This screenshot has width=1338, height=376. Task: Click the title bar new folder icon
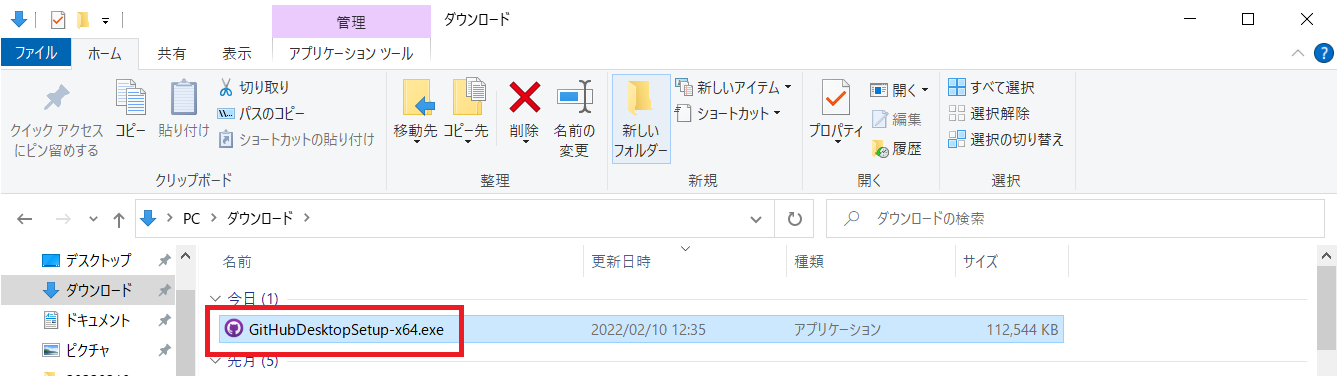coord(83,19)
